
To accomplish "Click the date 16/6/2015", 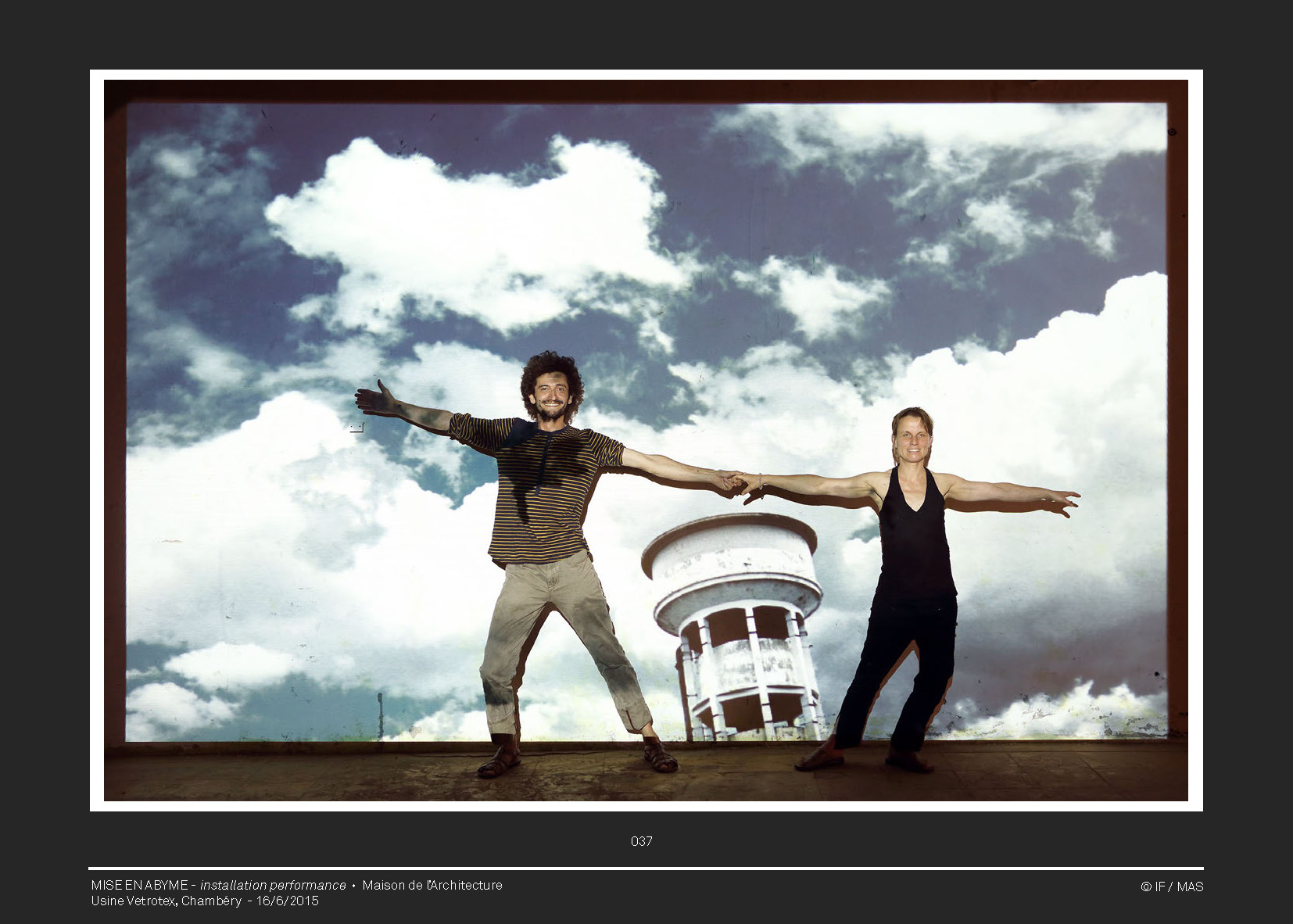I will point(288,901).
